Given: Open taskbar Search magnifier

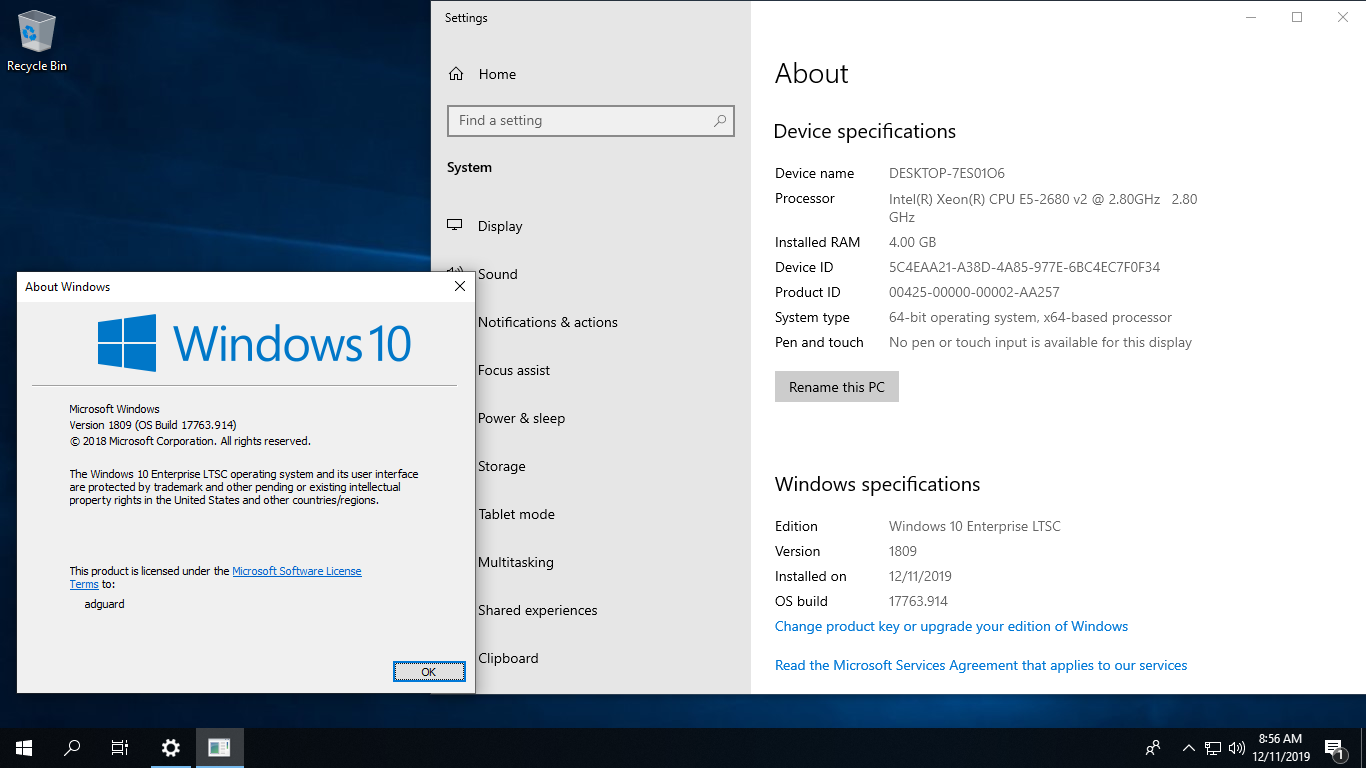Looking at the screenshot, I should (72, 747).
